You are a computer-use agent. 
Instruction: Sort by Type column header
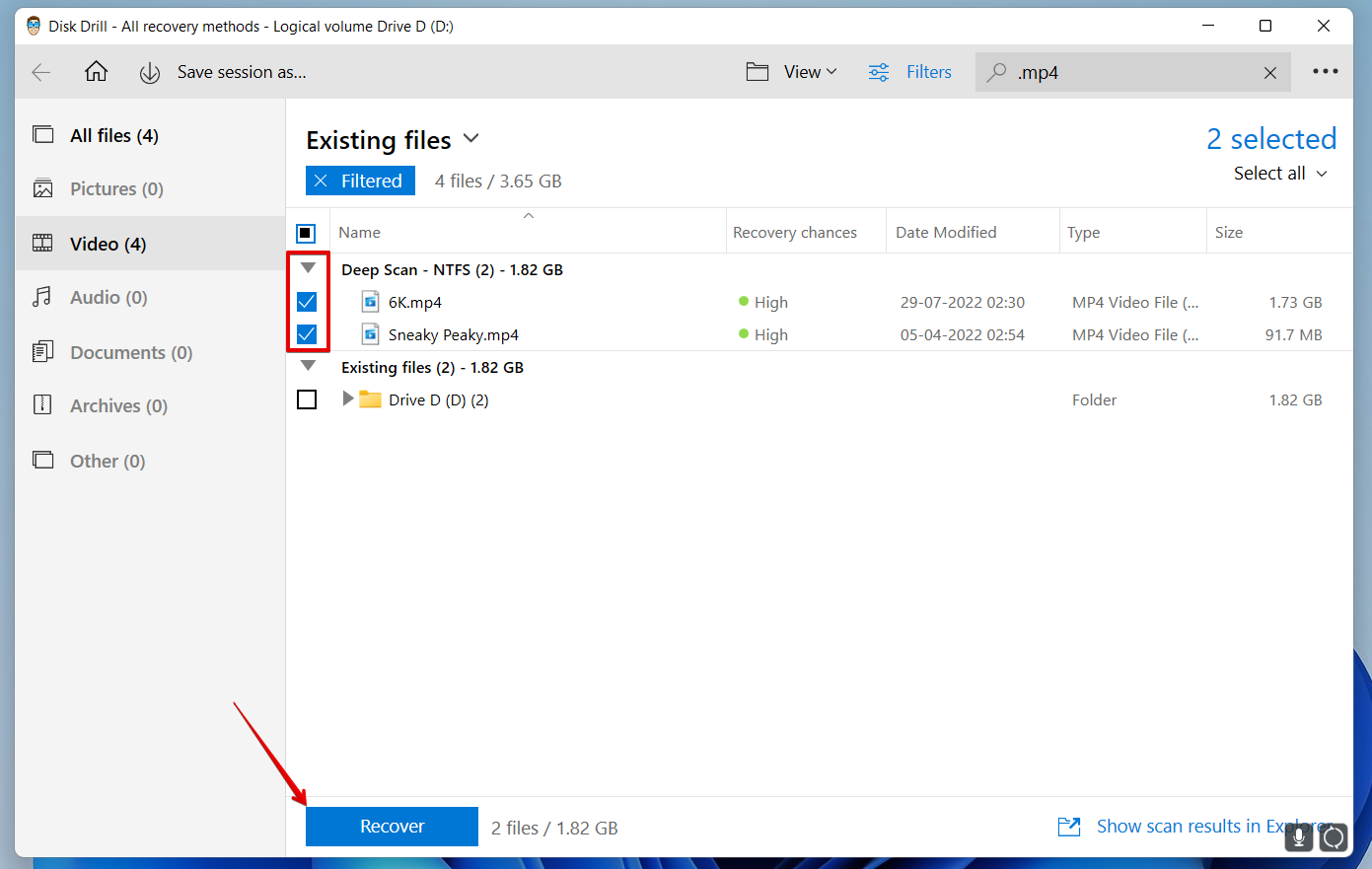(x=1133, y=233)
